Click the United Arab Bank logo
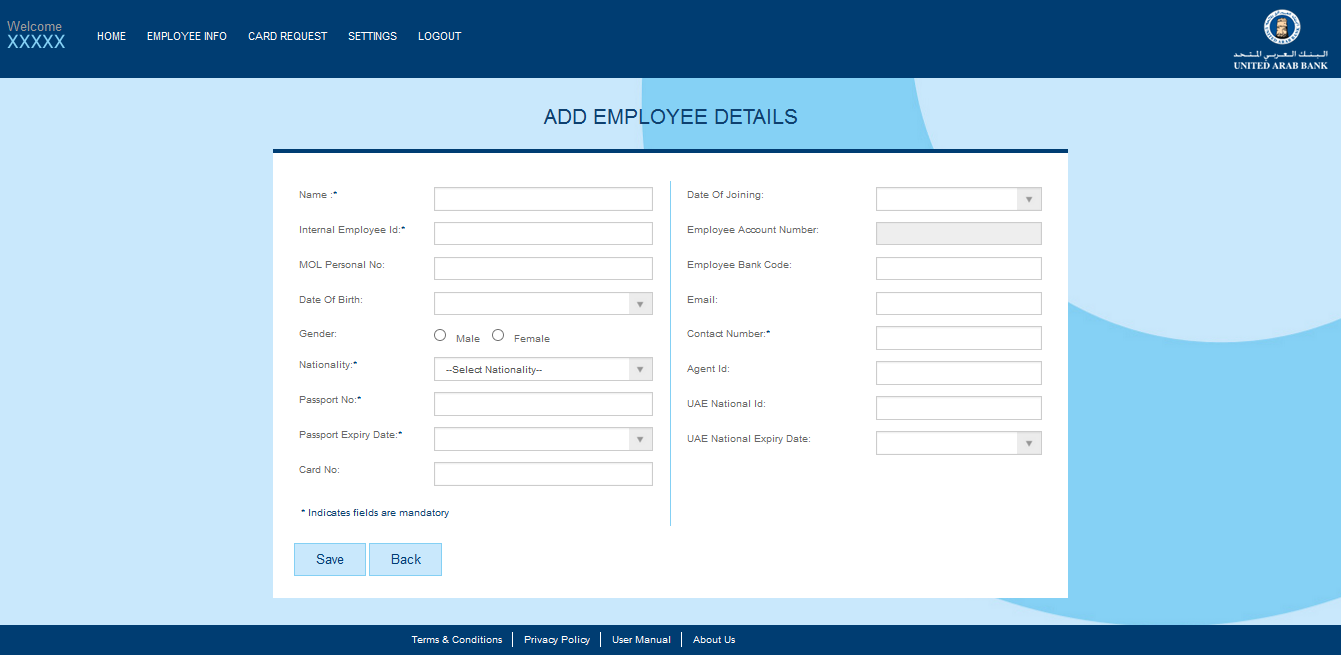This screenshot has height=655, width=1341. [1281, 40]
